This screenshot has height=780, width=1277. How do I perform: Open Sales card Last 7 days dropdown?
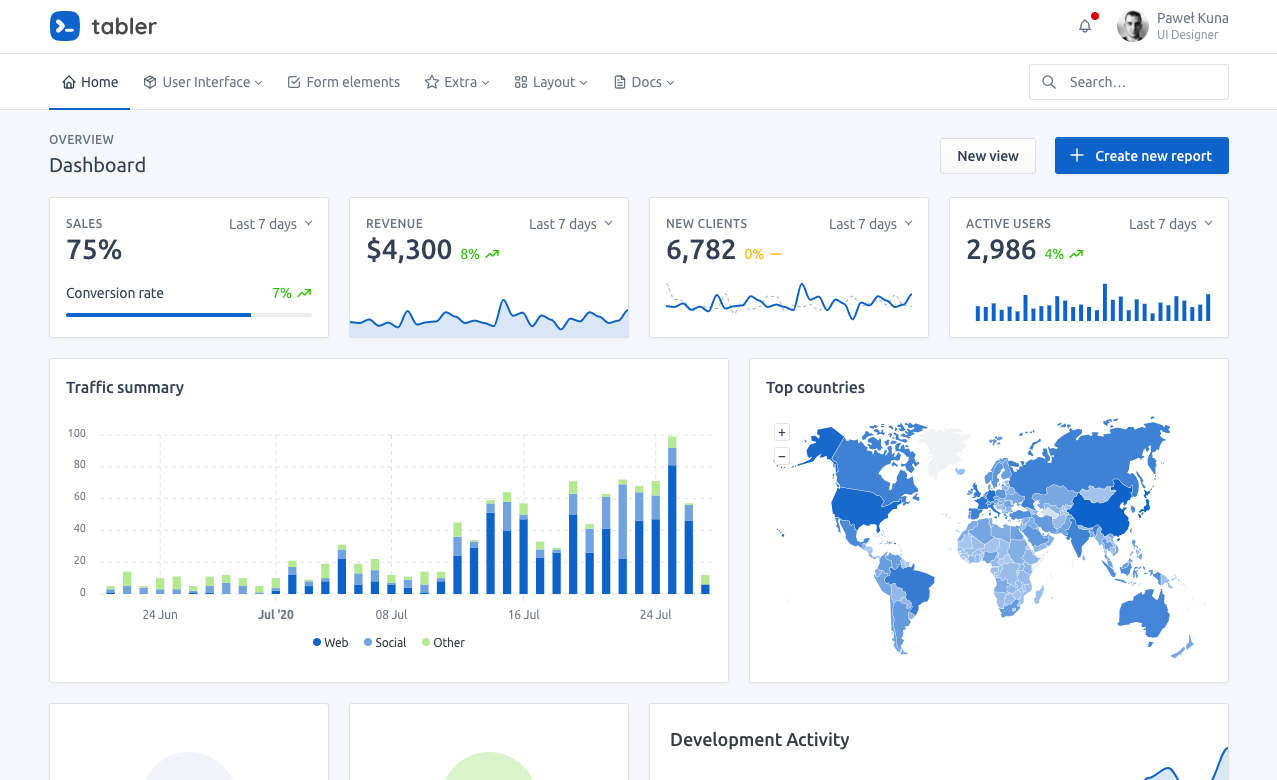(271, 224)
